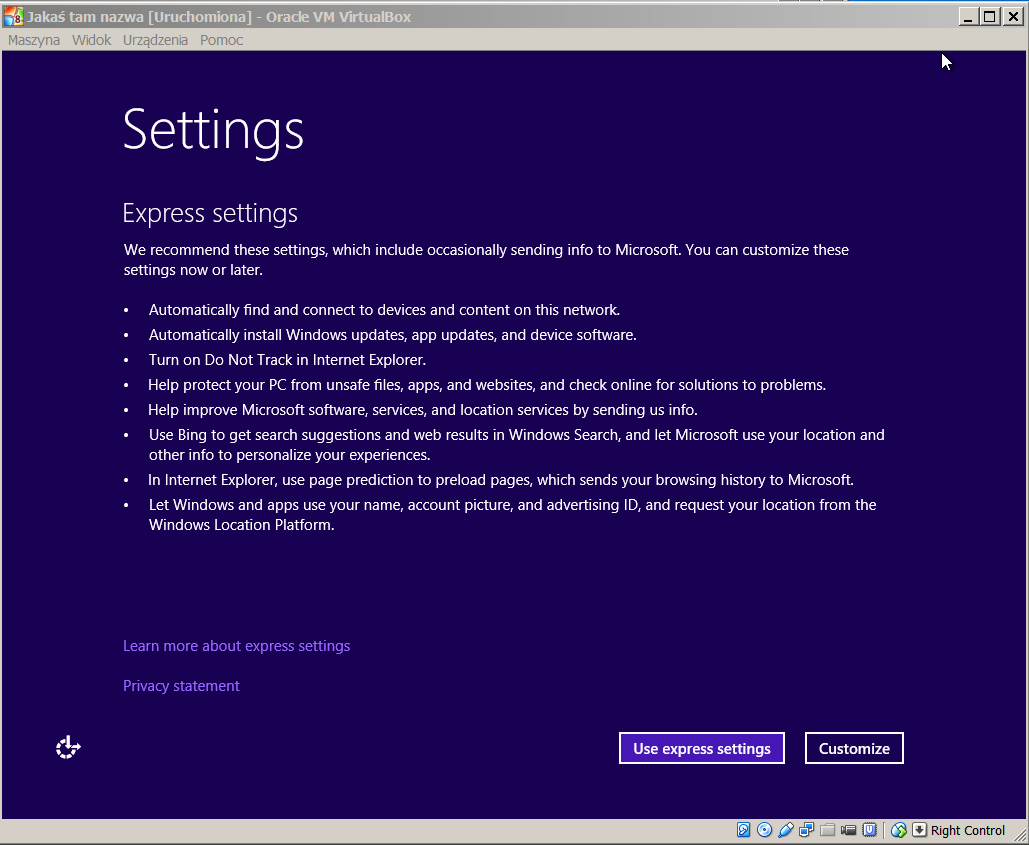Click the shared folders status icon

tap(828, 830)
